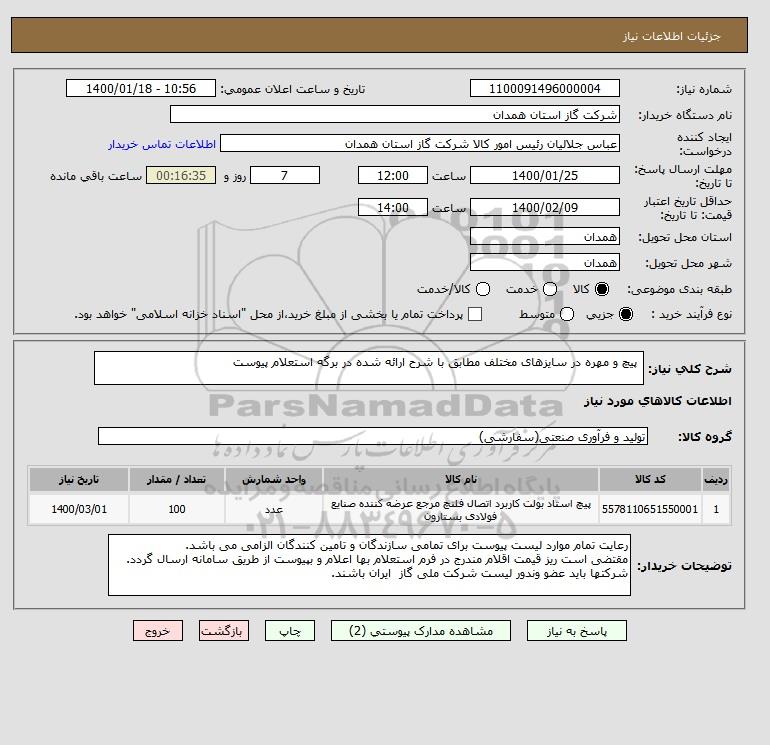Click the جزئیات اطلاعات نیاز page header

(x=671, y=36)
